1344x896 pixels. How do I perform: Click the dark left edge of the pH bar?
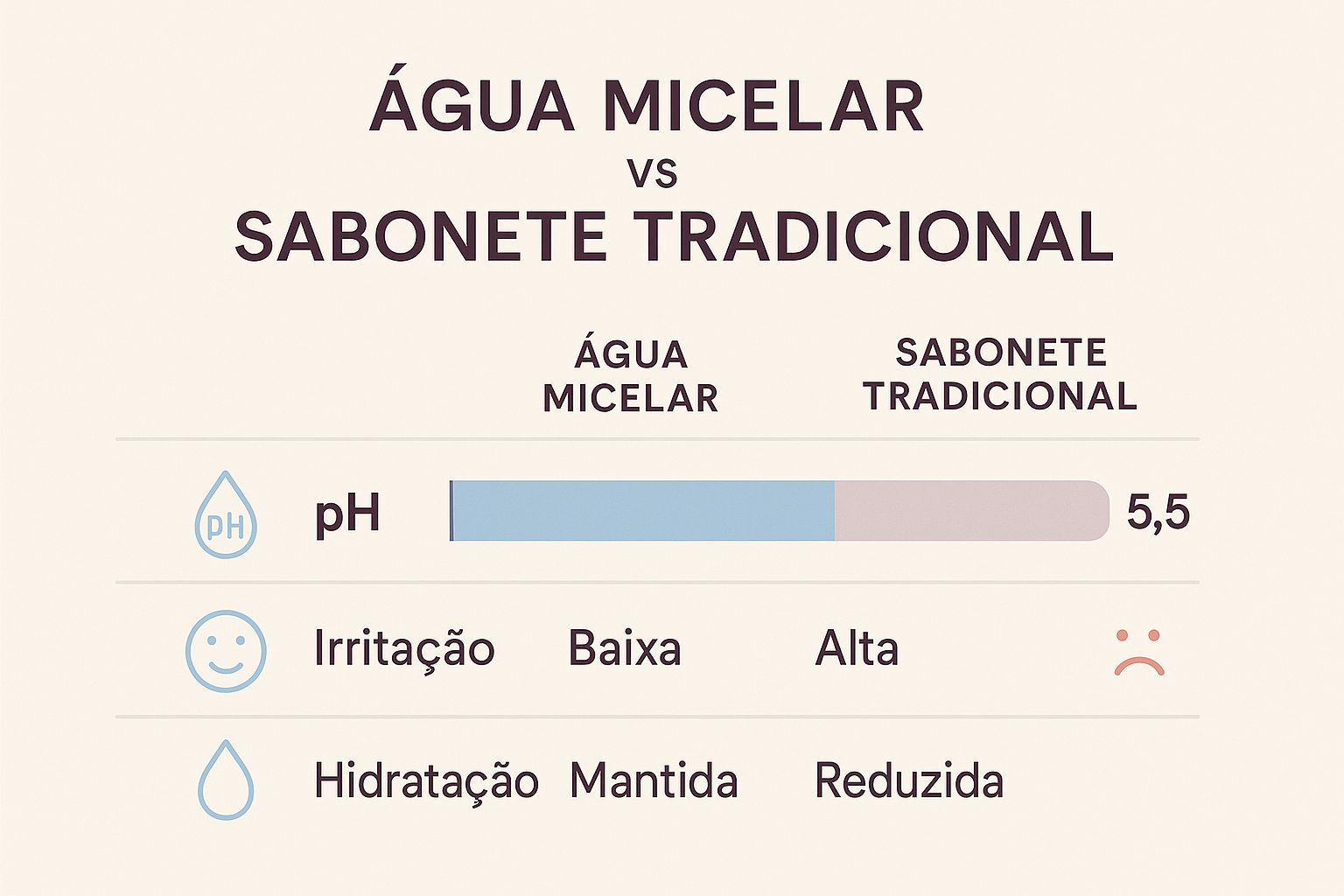point(451,511)
